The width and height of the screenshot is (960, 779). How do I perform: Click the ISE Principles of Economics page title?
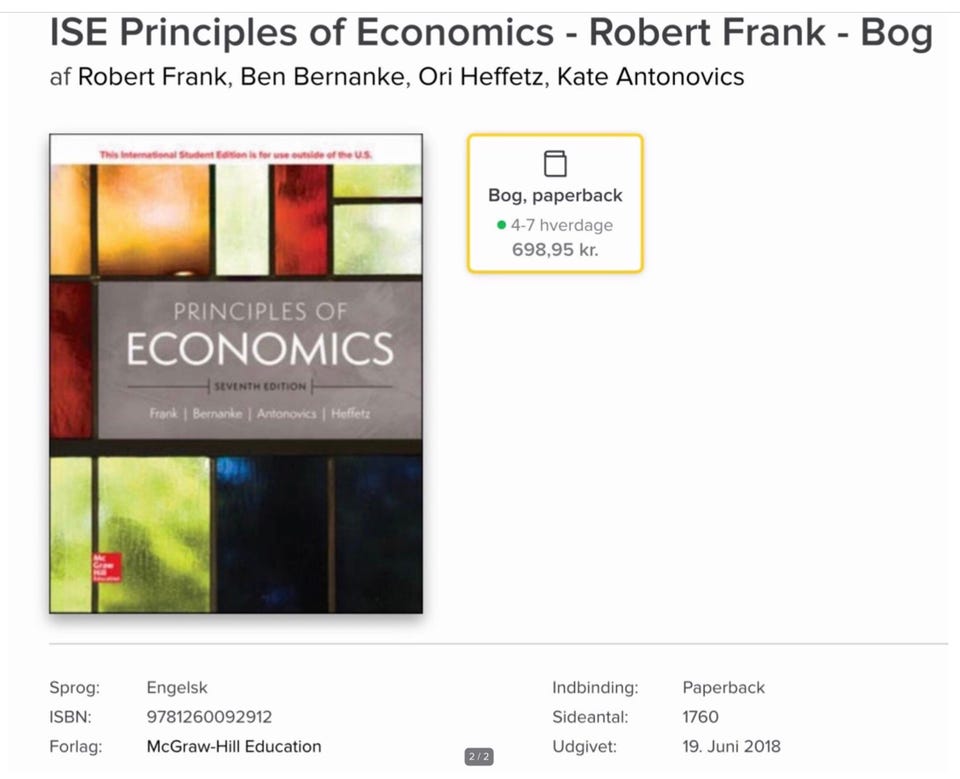point(491,33)
